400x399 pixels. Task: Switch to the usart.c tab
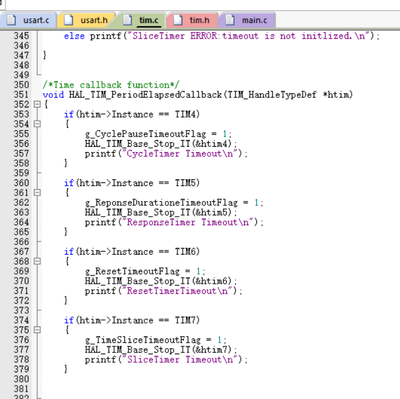tap(28, 20)
